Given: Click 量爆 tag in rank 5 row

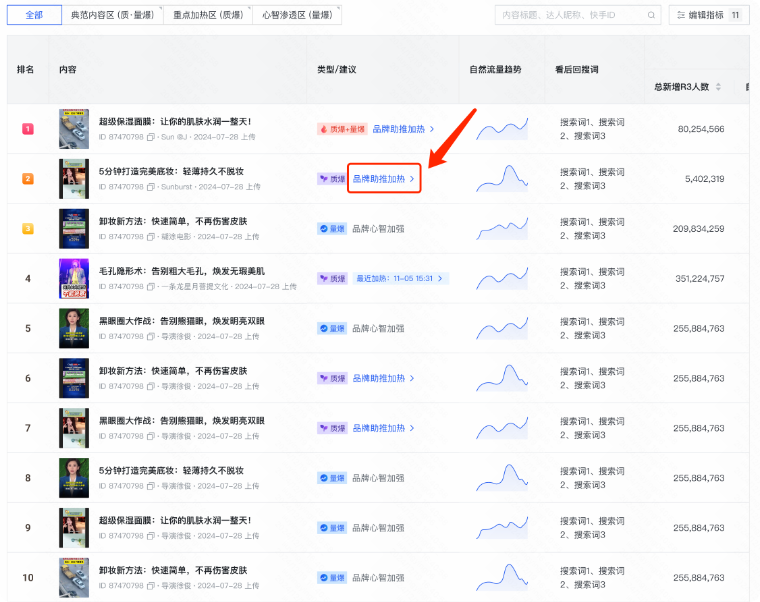Looking at the screenshot, I should [x=332, y=329].
